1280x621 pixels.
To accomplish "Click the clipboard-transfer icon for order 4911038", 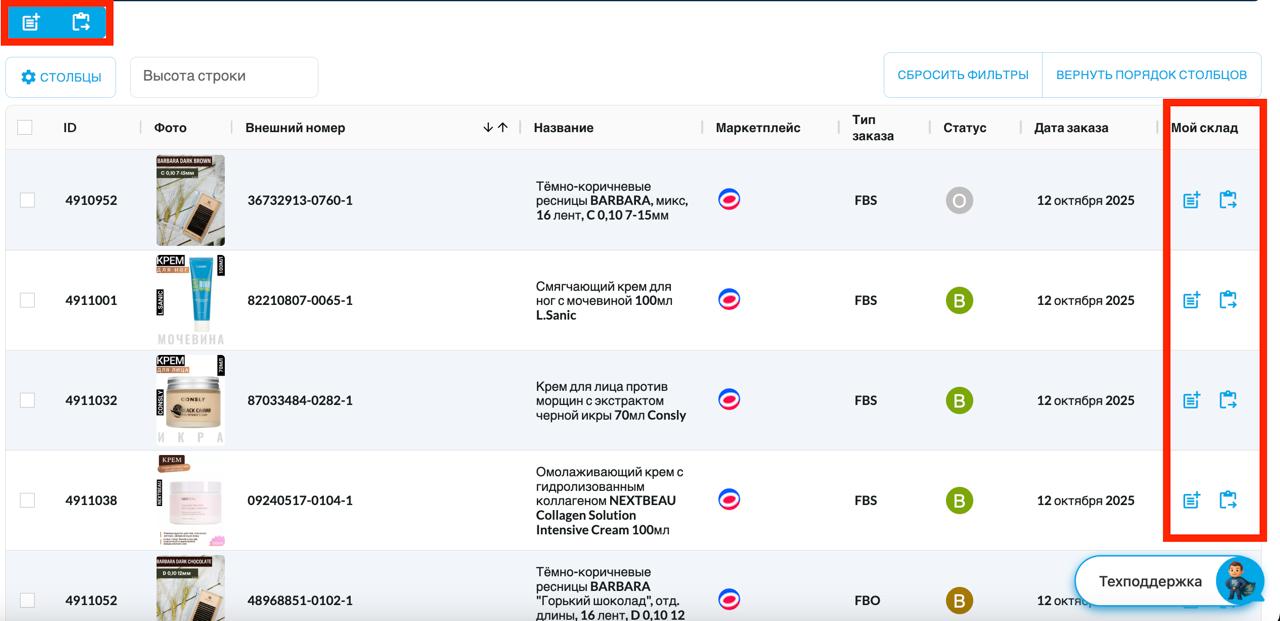I will (1228, 500).
